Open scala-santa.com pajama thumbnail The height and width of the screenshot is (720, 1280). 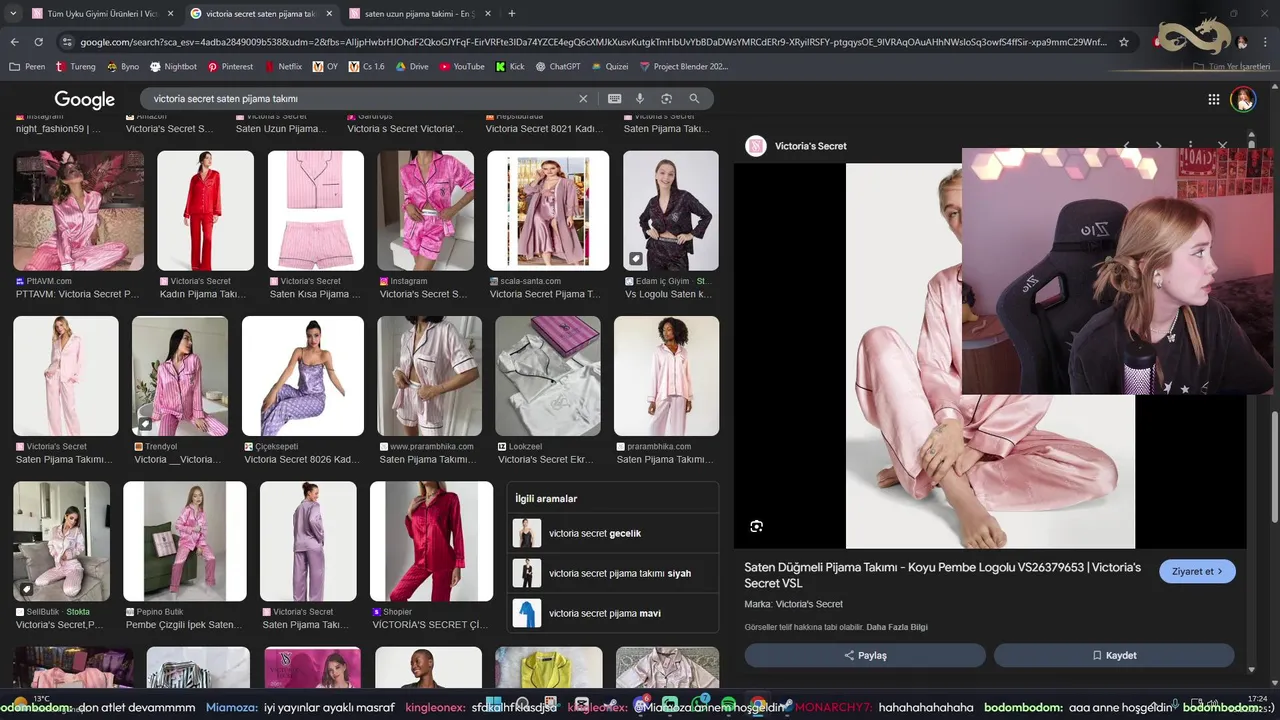pyautogui.click(x=548, y=211)
